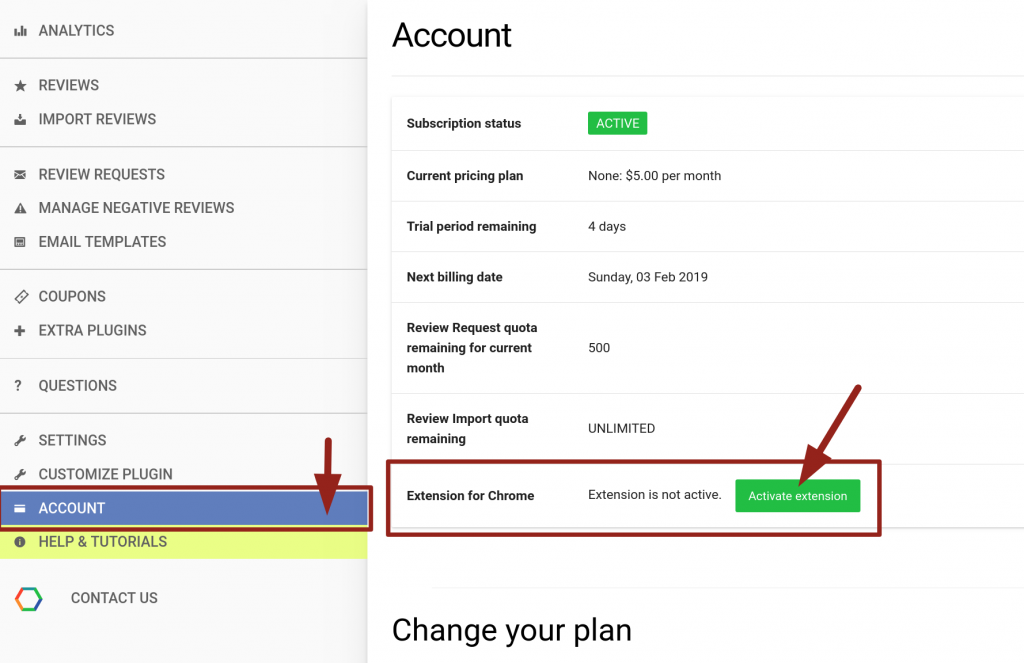Viewport: 1024px width, 663px height.
Task: Click the Email Templates icon
Action: pyautogui.click(x=20, y=242)
